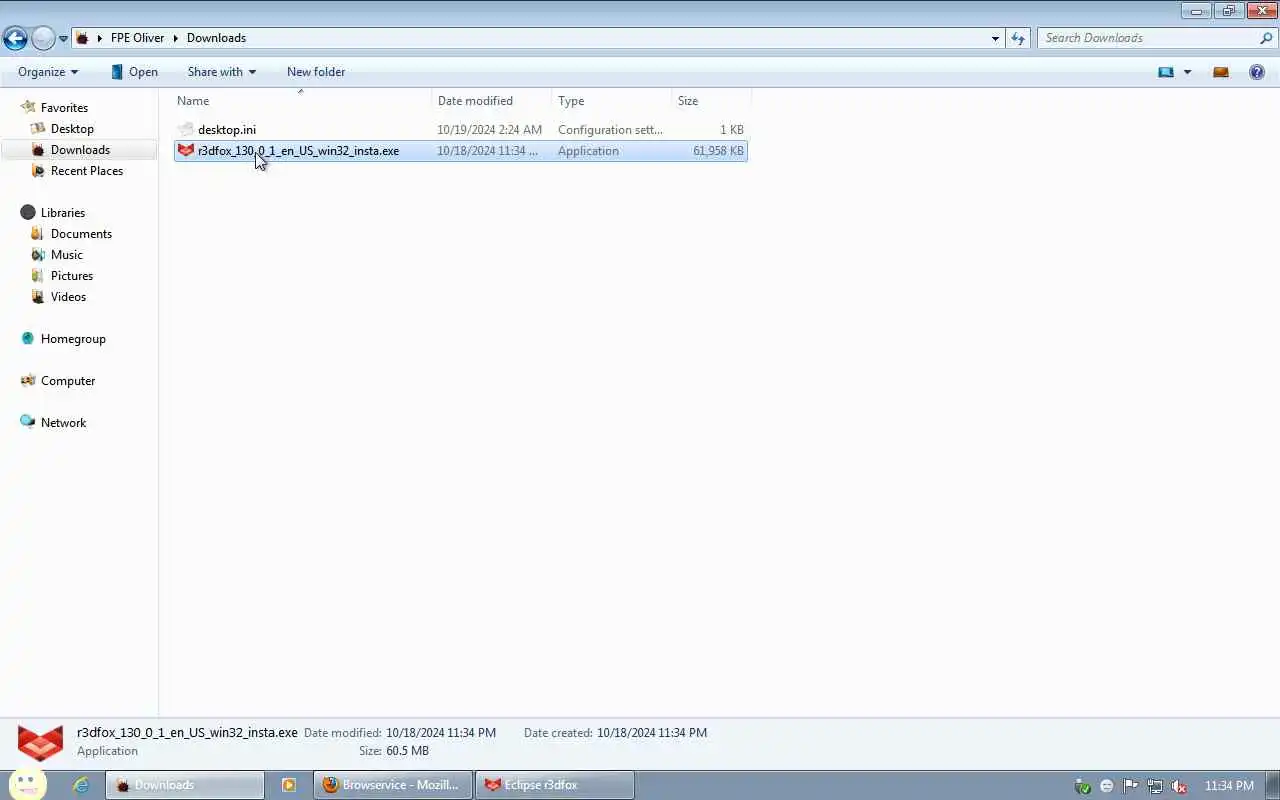Click the Forward navigation arrow
This screenshot has width=1280, height=800.
point(43,38)
